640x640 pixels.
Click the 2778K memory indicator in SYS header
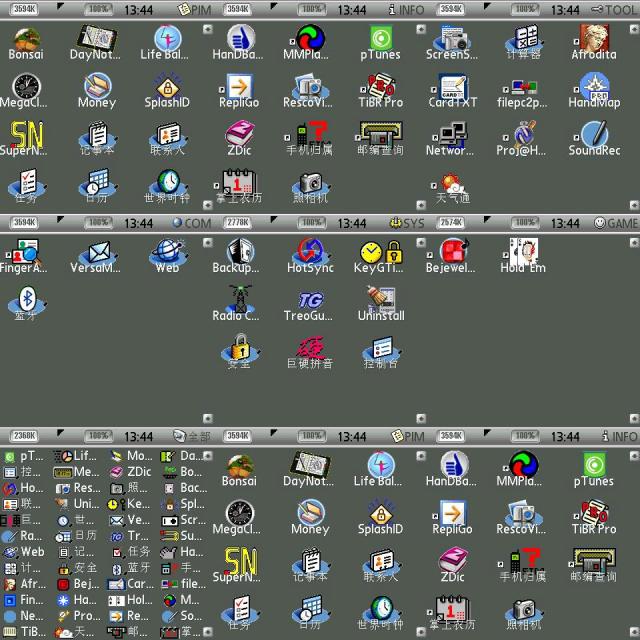(x=238, y=222)
